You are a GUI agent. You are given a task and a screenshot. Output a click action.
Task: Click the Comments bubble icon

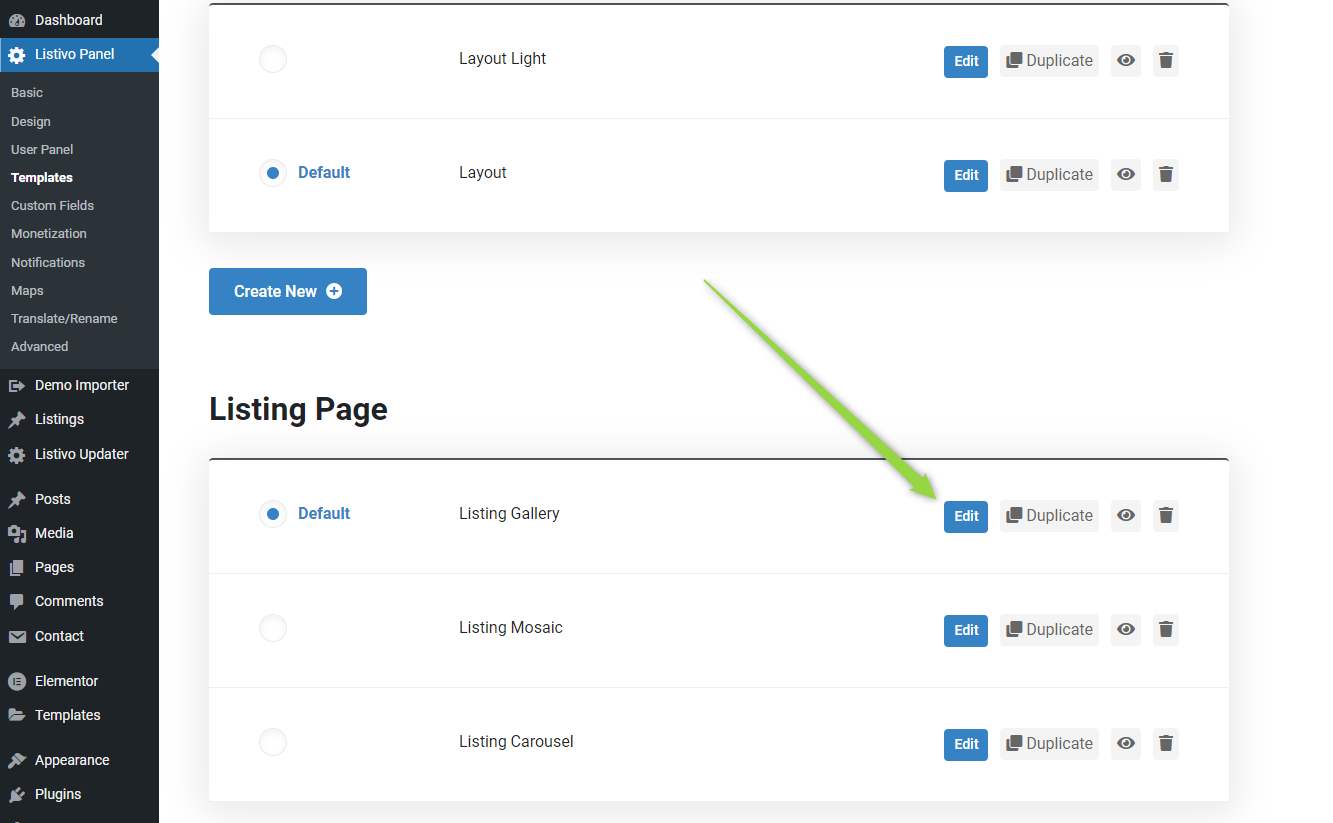[x=17, y=601]
